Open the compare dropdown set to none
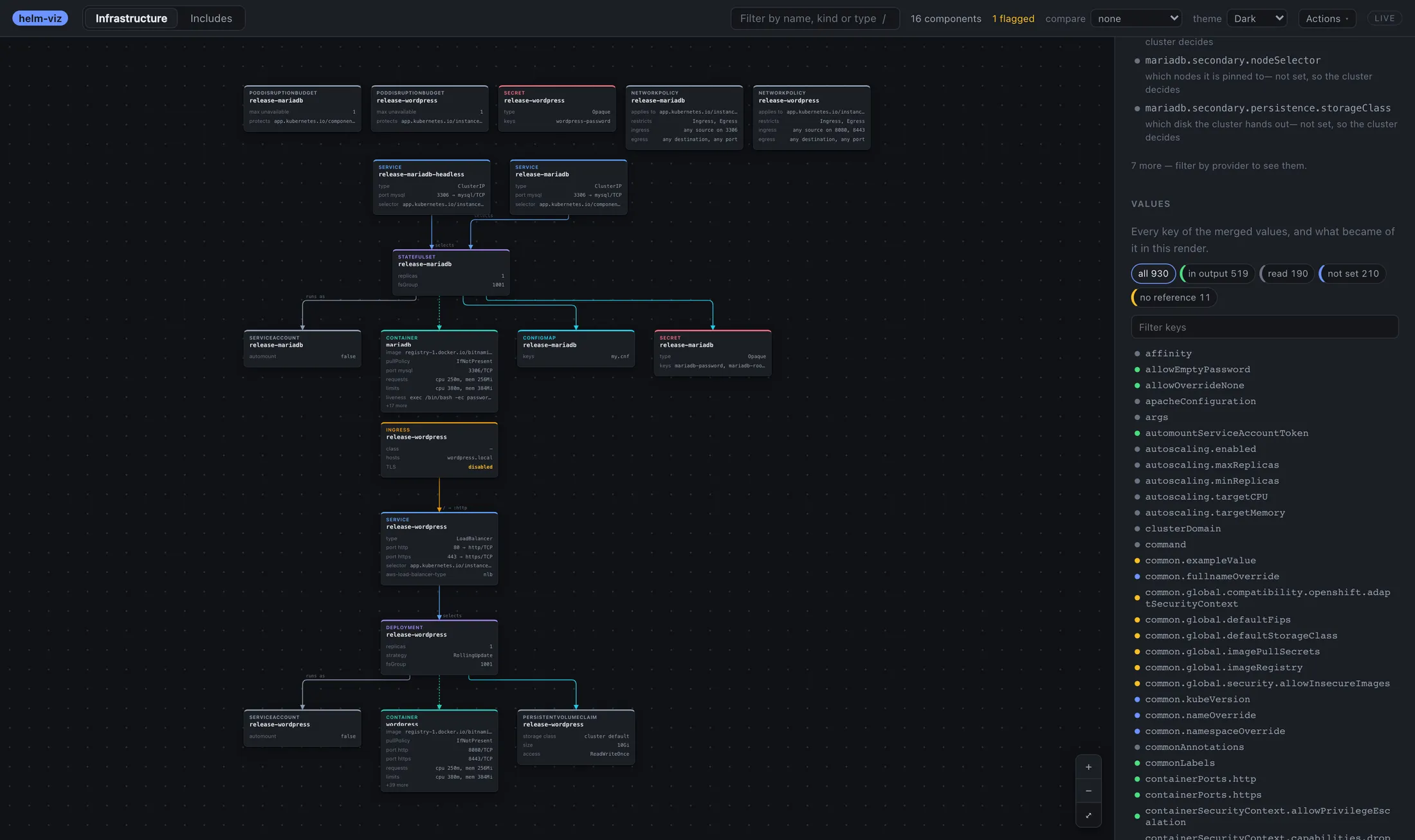 click(1138, 18)
